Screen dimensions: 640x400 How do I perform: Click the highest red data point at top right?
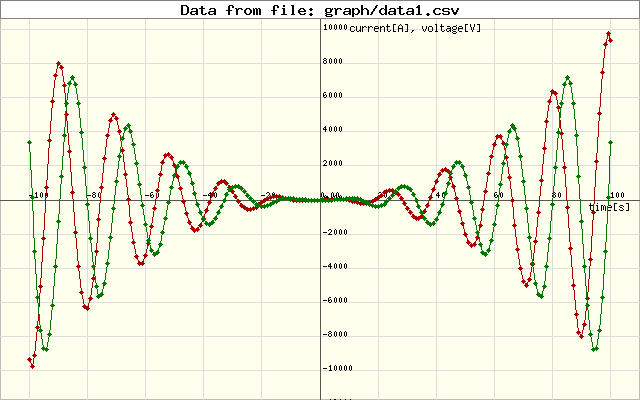point(608,34)
